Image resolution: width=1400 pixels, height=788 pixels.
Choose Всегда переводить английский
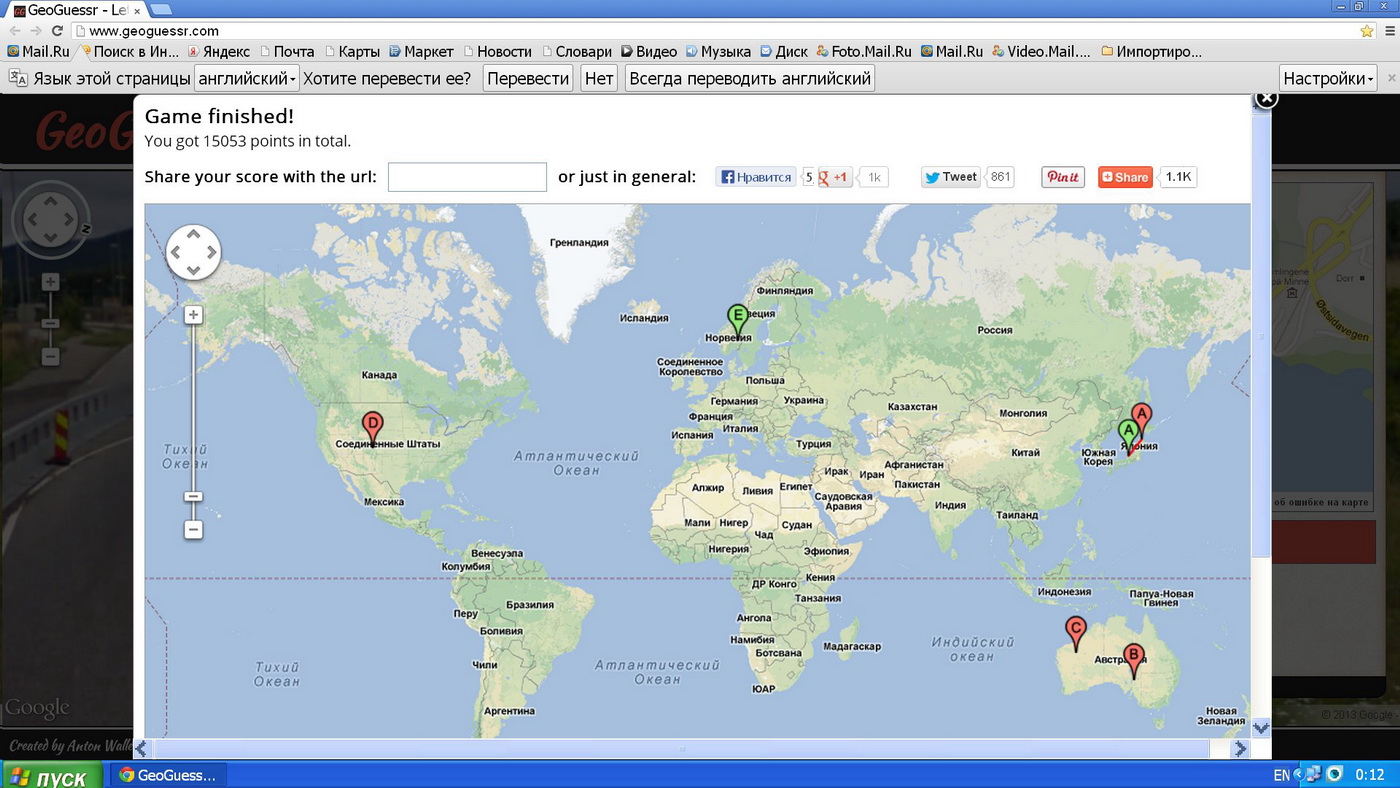pyautogui.click(x=750, y=78)
